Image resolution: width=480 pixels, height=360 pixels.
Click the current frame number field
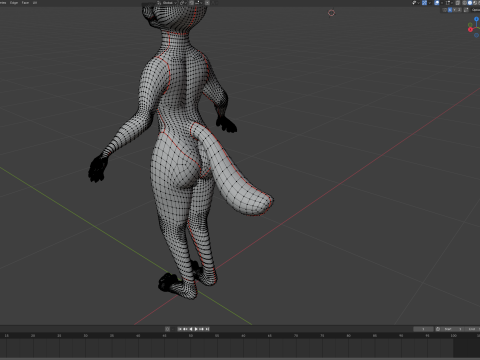coord(423,329)
